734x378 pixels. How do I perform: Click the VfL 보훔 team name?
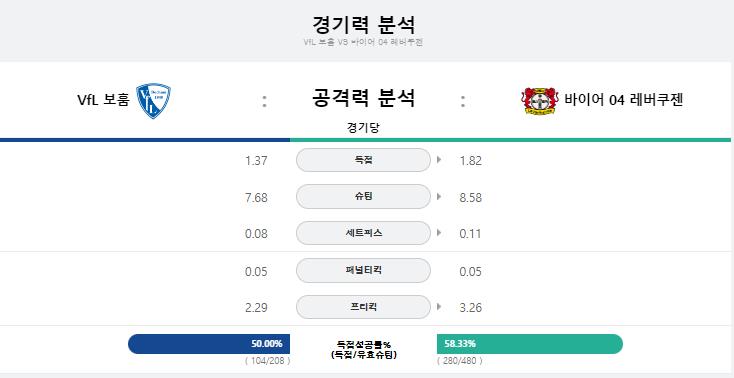103,100
